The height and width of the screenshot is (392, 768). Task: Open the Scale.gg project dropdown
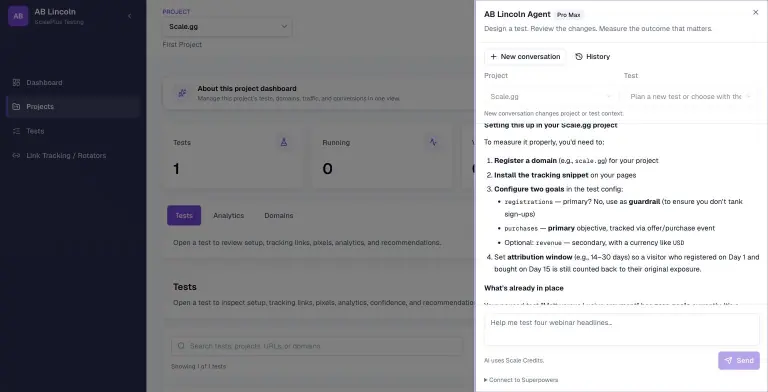227,26
